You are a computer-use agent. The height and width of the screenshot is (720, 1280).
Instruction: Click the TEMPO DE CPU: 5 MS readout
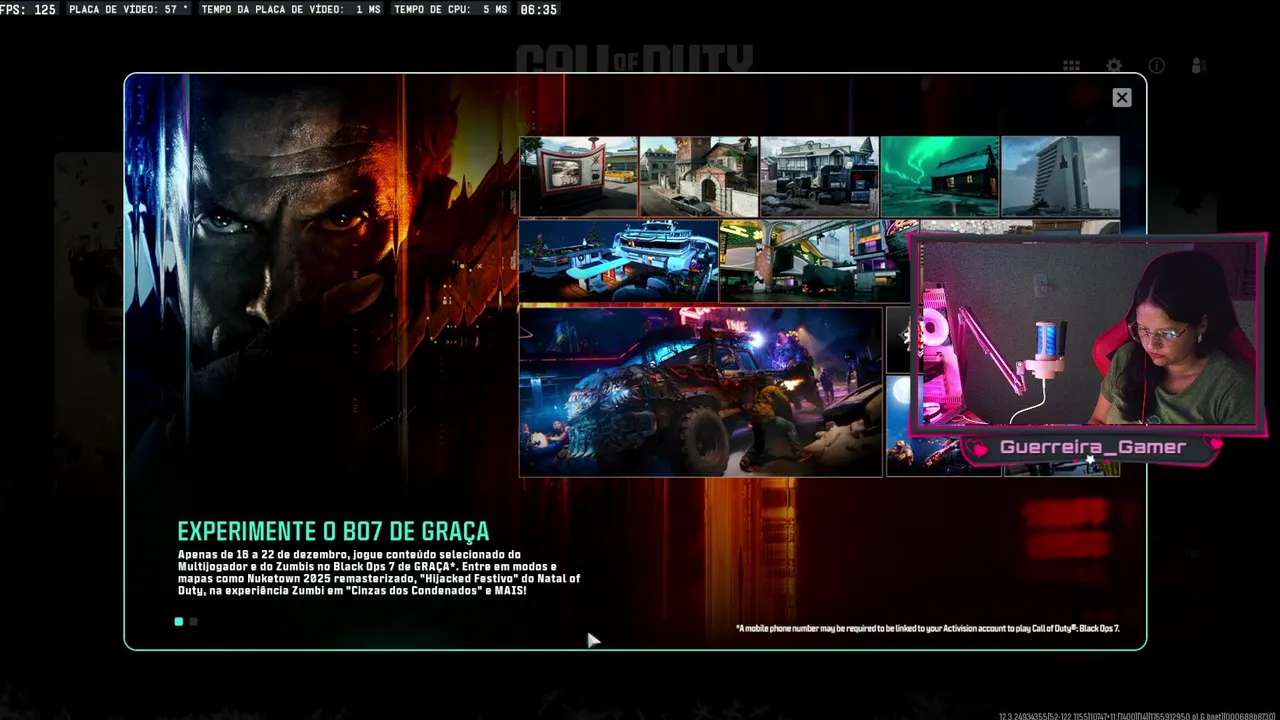tap(450, 9)
